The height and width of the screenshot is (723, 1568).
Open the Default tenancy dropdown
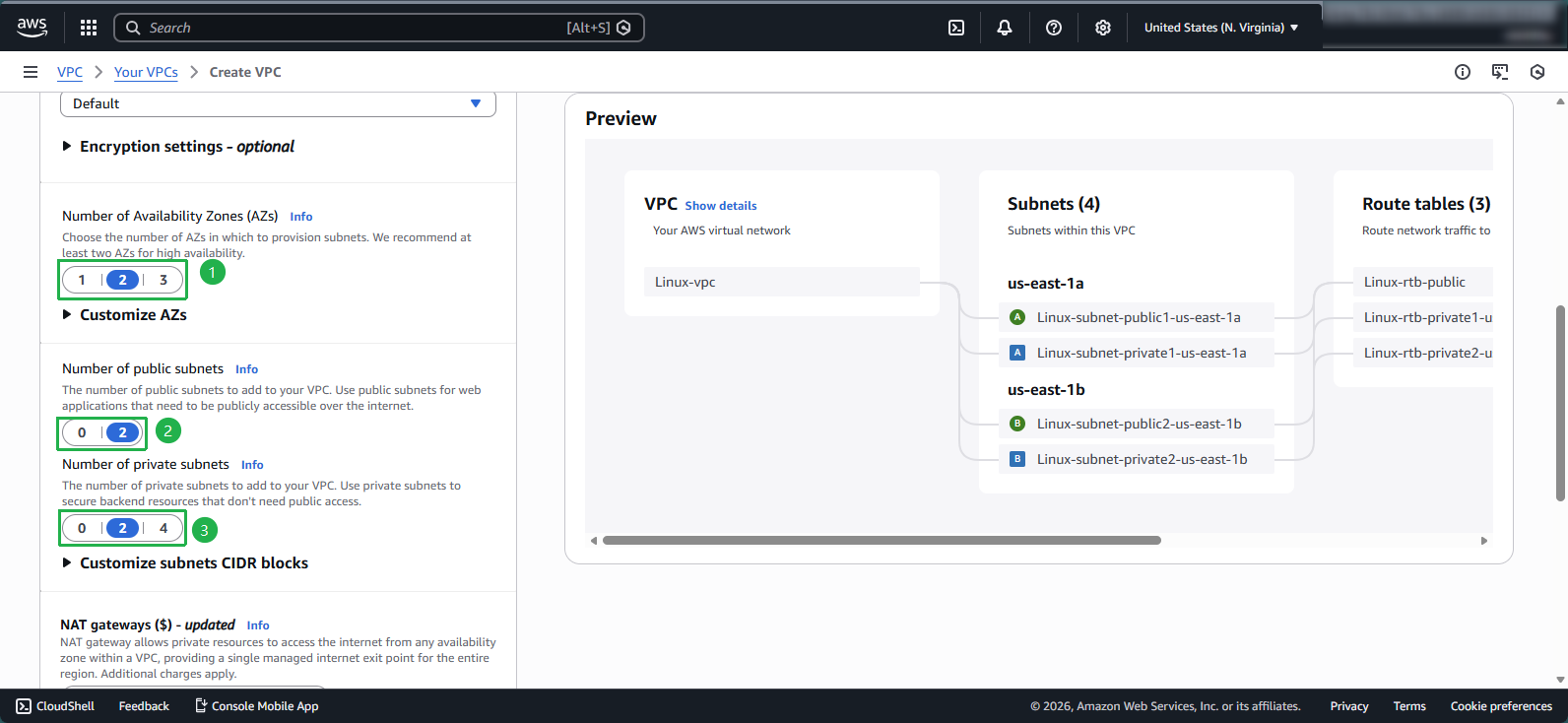click(278, 103)
